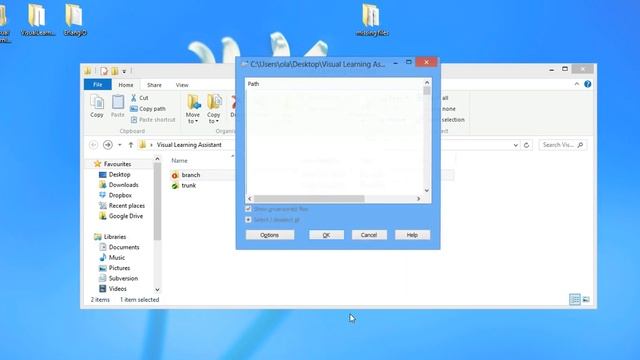Viewport: 640px width, 360px height.
Task: Select the View ribbon tab
Action: (182, 85)
